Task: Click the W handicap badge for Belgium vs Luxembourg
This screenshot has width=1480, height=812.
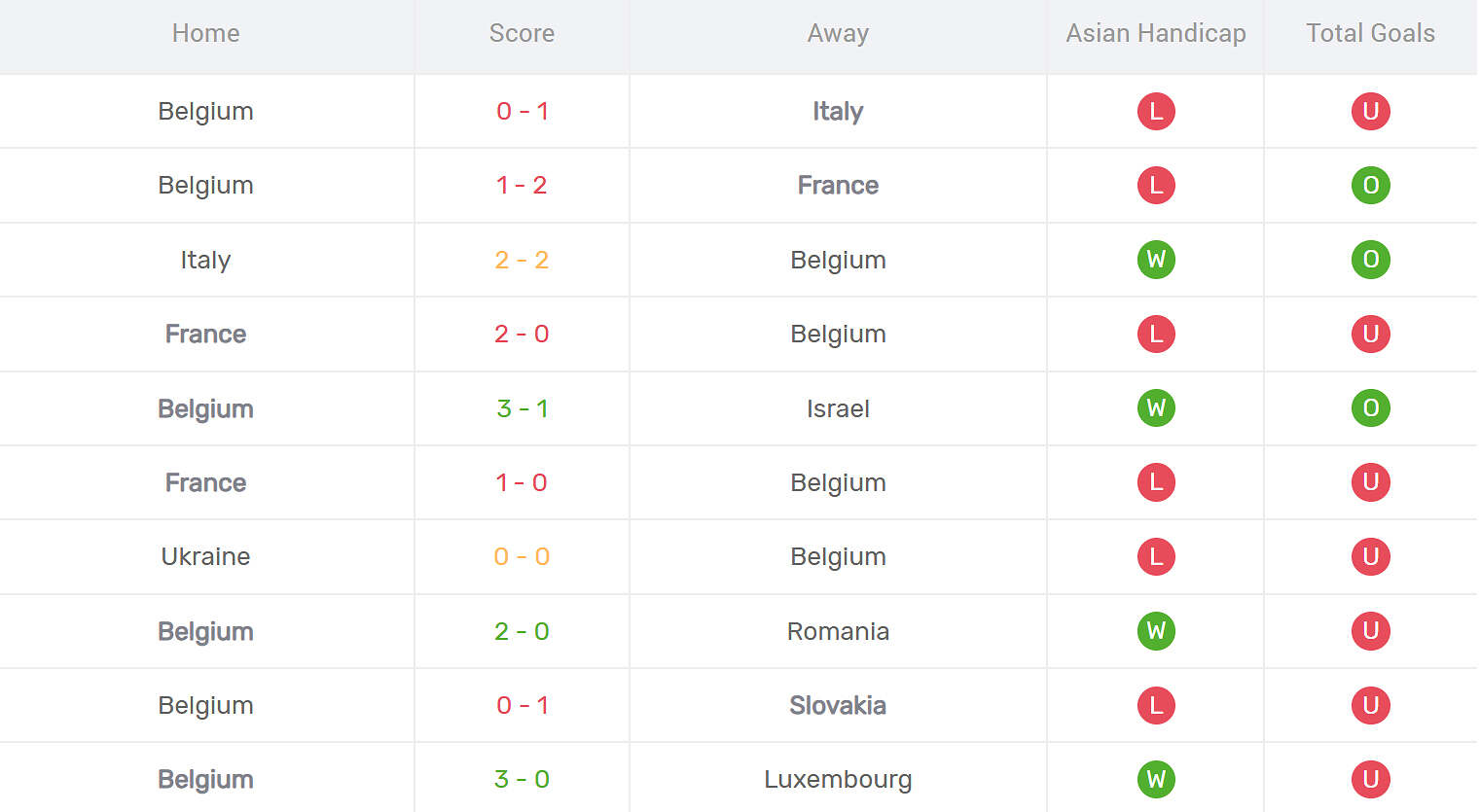Action: pyautogui.click(x=1156, y=779)
